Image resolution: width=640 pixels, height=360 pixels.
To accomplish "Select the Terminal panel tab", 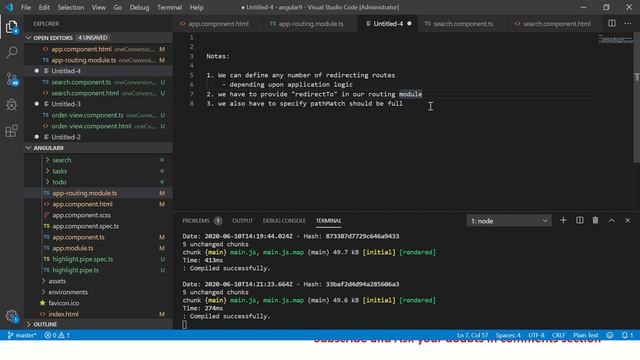I will tap(329, 221).
